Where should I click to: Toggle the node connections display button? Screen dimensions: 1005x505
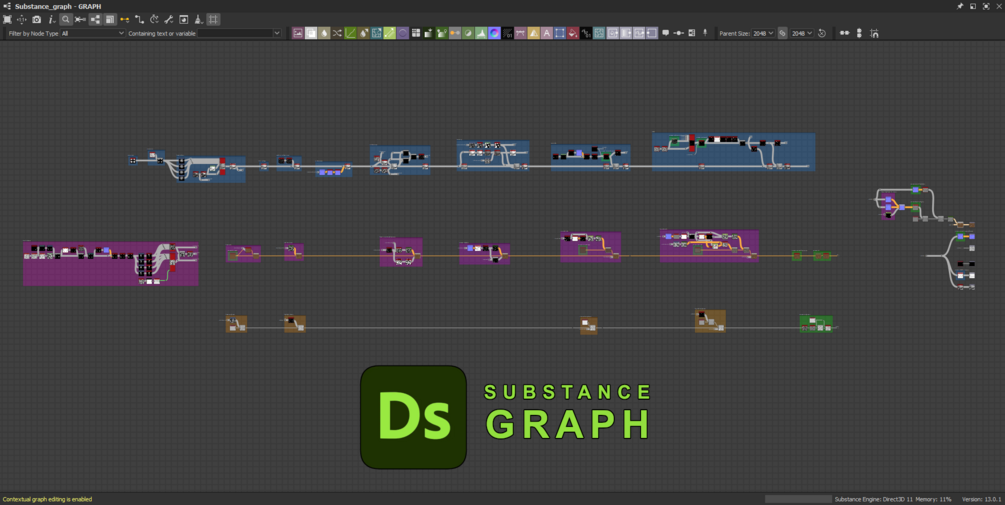click(x=95, y=19)
